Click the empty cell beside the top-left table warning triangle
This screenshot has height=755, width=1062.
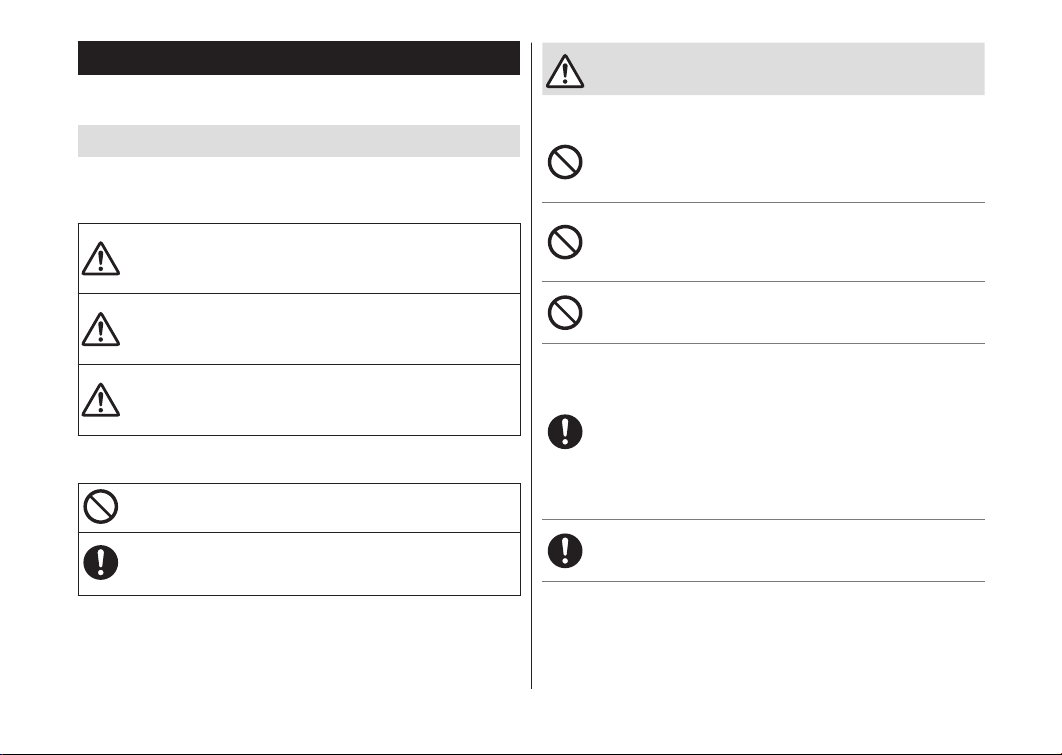[321, 258]
